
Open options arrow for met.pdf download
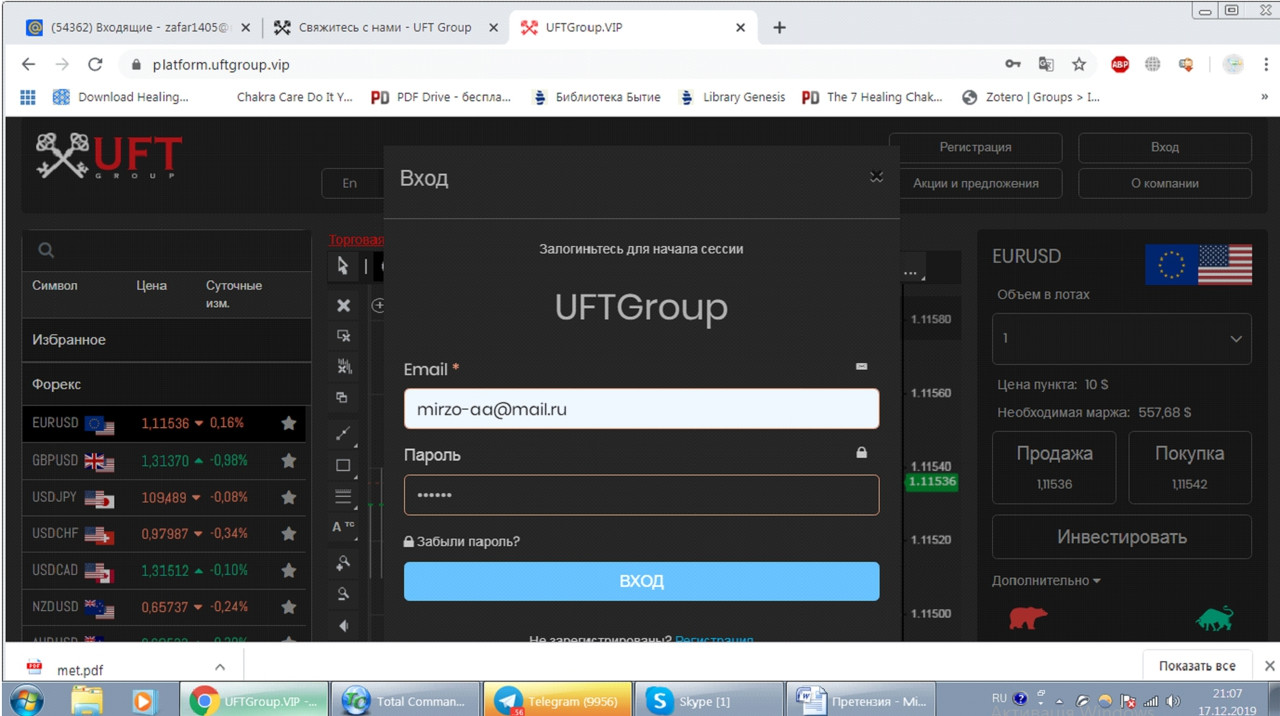(x=220, y=667)
